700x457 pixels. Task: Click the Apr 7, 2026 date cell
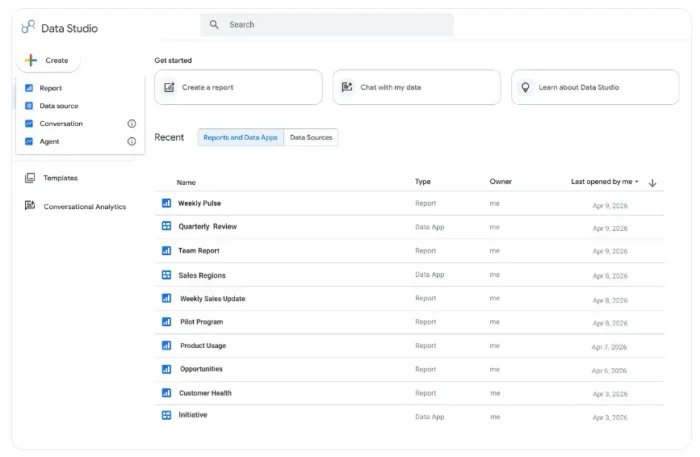click(609, 347)
